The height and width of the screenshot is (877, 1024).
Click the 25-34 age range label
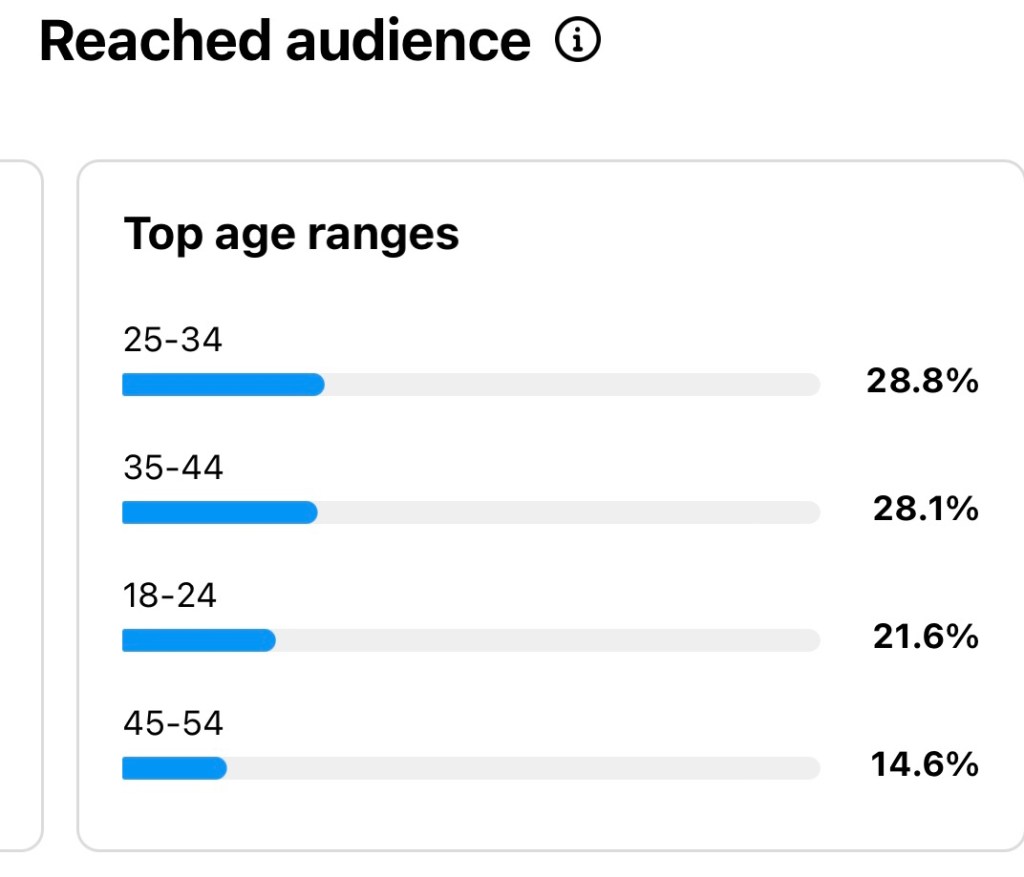173,340
